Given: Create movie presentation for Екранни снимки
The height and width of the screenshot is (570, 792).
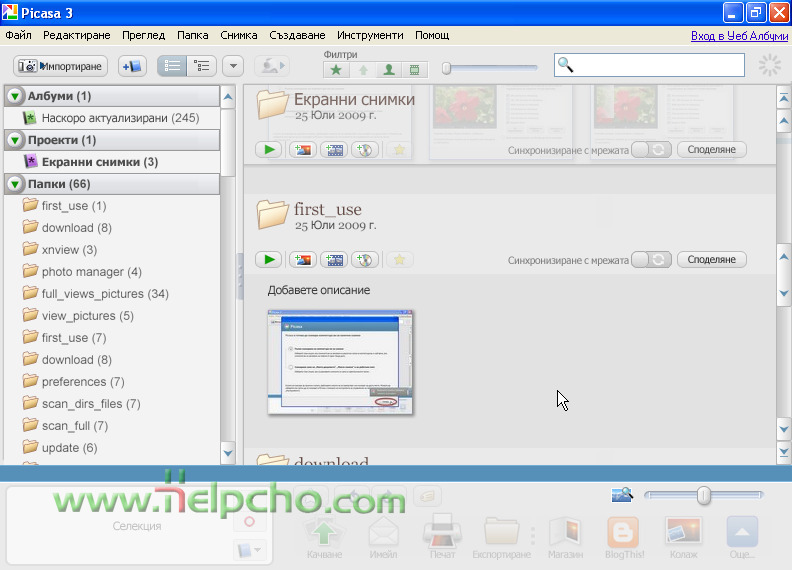Looking at the screenshot, I should [x=334, y=150].
